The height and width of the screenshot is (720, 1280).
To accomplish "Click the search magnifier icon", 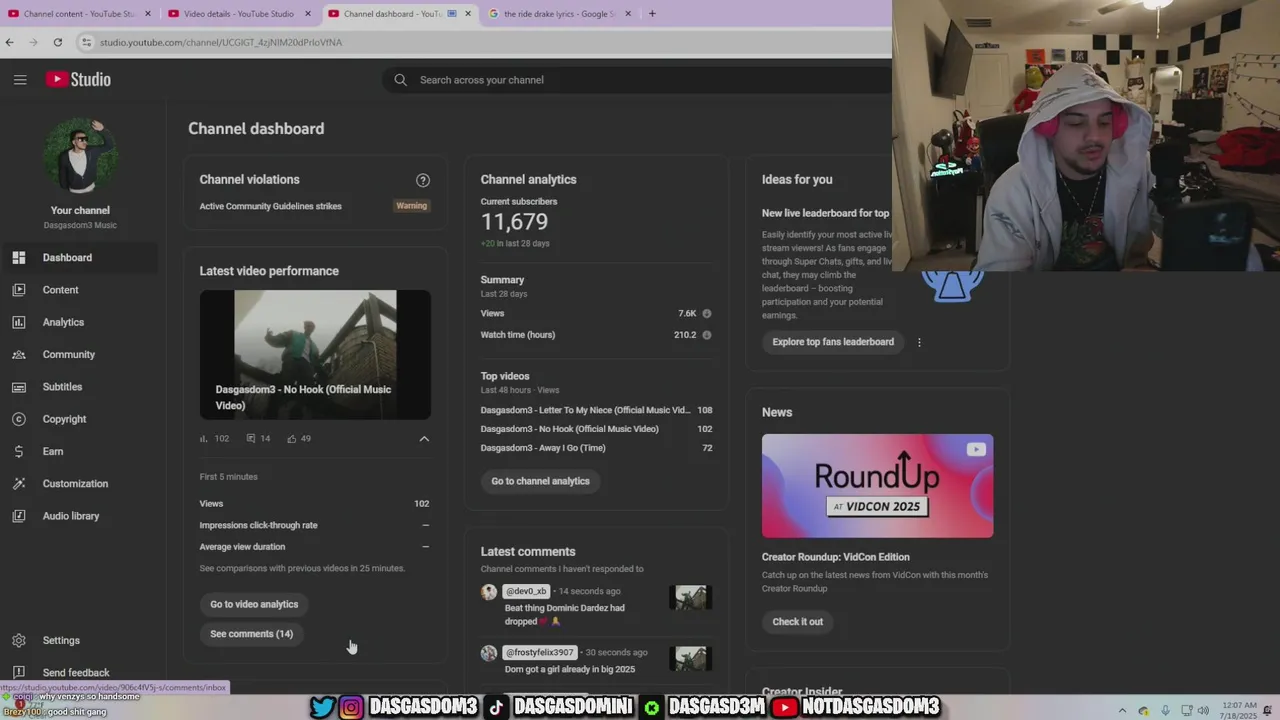I will click(x=400, y=80).
